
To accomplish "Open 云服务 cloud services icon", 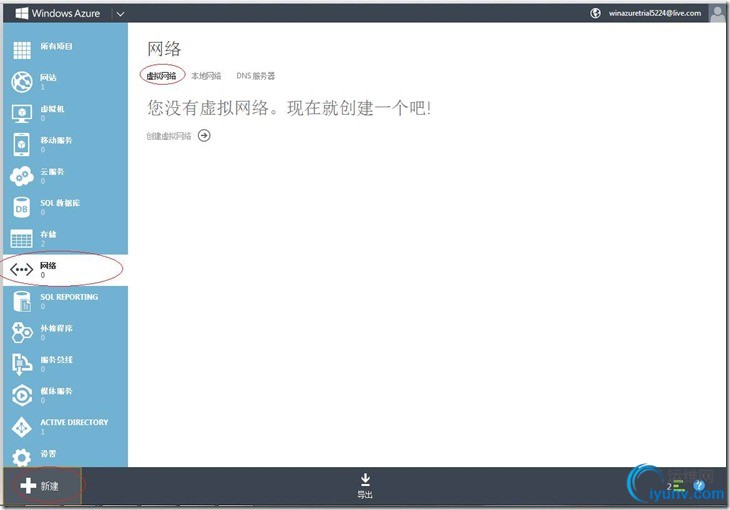I will pyautogui.click(x=22, y=176).
